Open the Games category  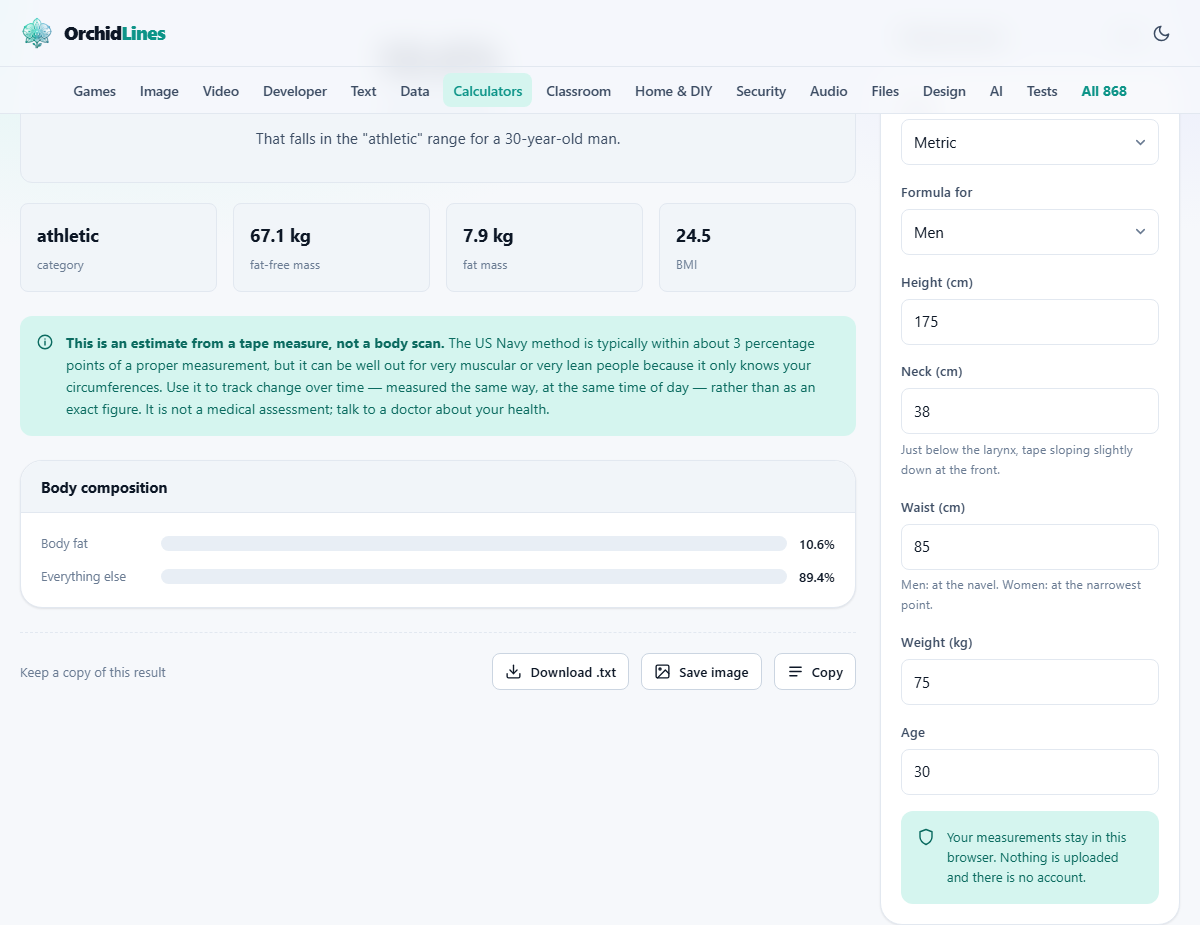[95, 91]
